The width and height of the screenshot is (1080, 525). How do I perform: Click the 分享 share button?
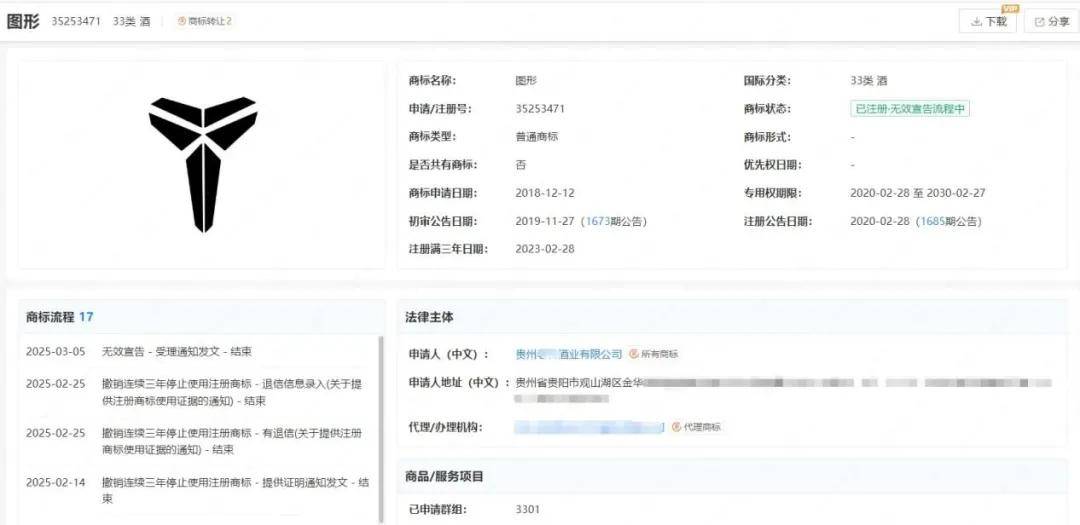1051,21
